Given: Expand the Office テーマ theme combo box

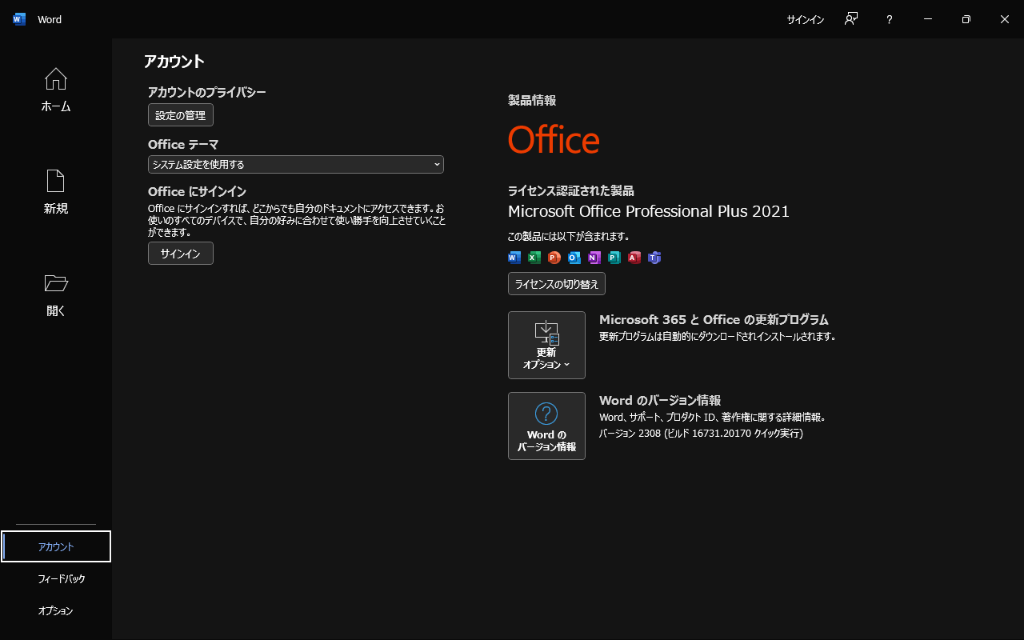Looking at the screenshot, I should [296, 165].
